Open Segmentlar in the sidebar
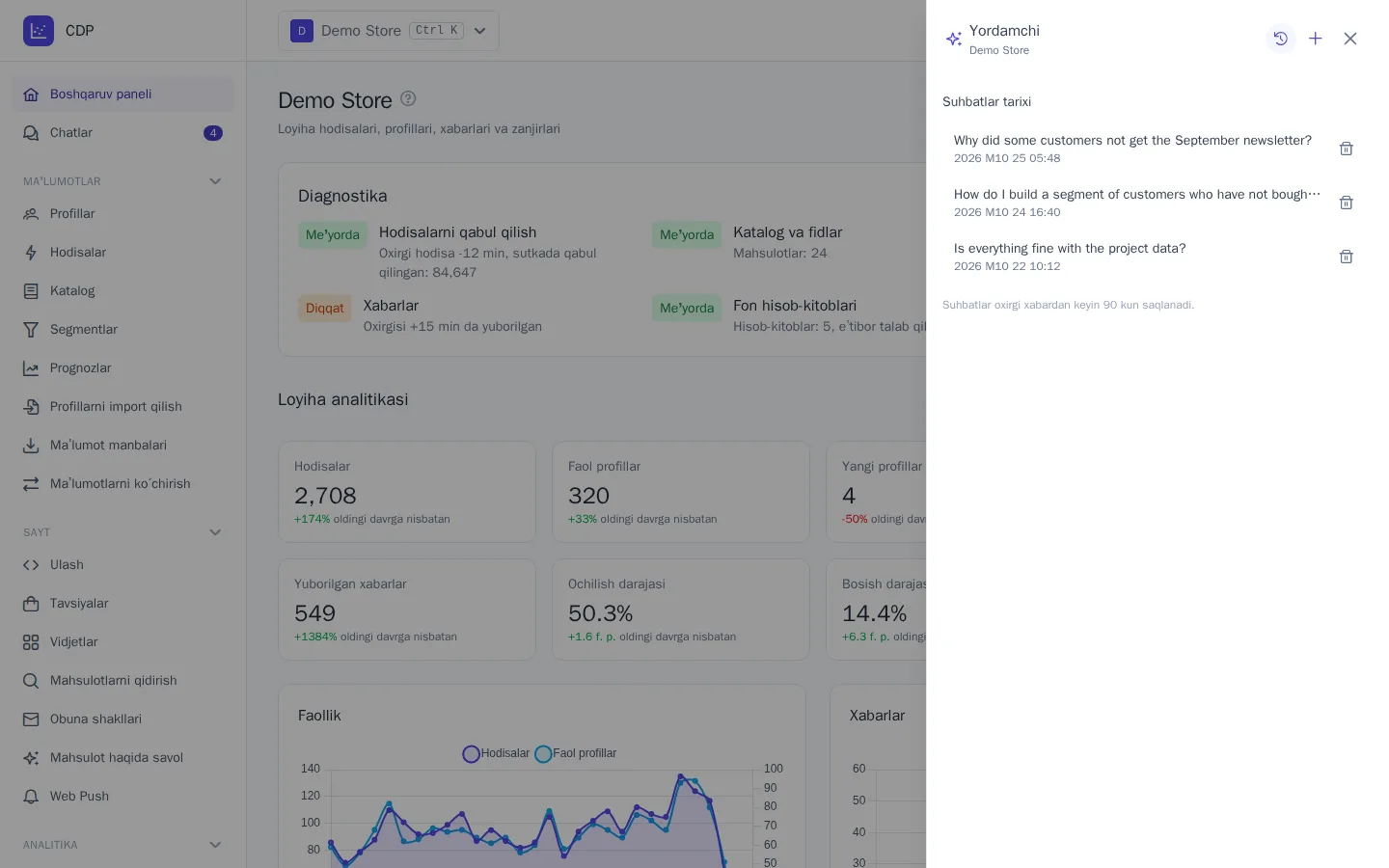Image resolution: width=1389 pixels, height=868 pixels. point(123,330)
